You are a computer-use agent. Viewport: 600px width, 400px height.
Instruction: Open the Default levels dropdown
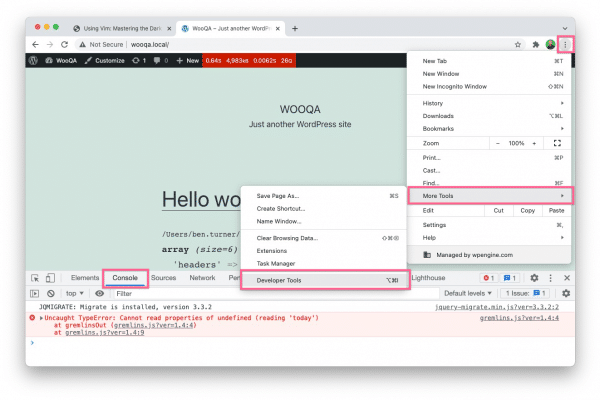[x=468, y=293]
